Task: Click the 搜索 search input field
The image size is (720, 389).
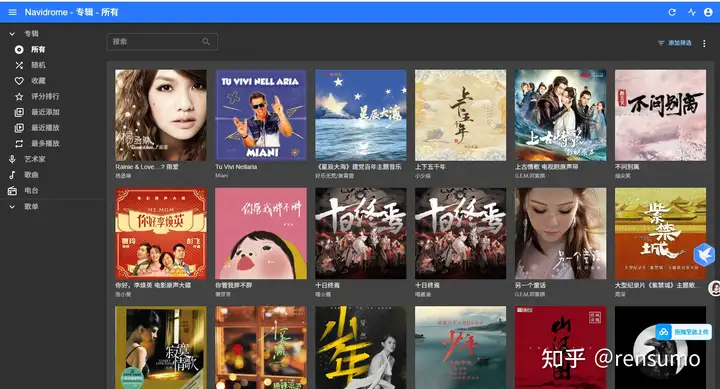Action: 162,42
